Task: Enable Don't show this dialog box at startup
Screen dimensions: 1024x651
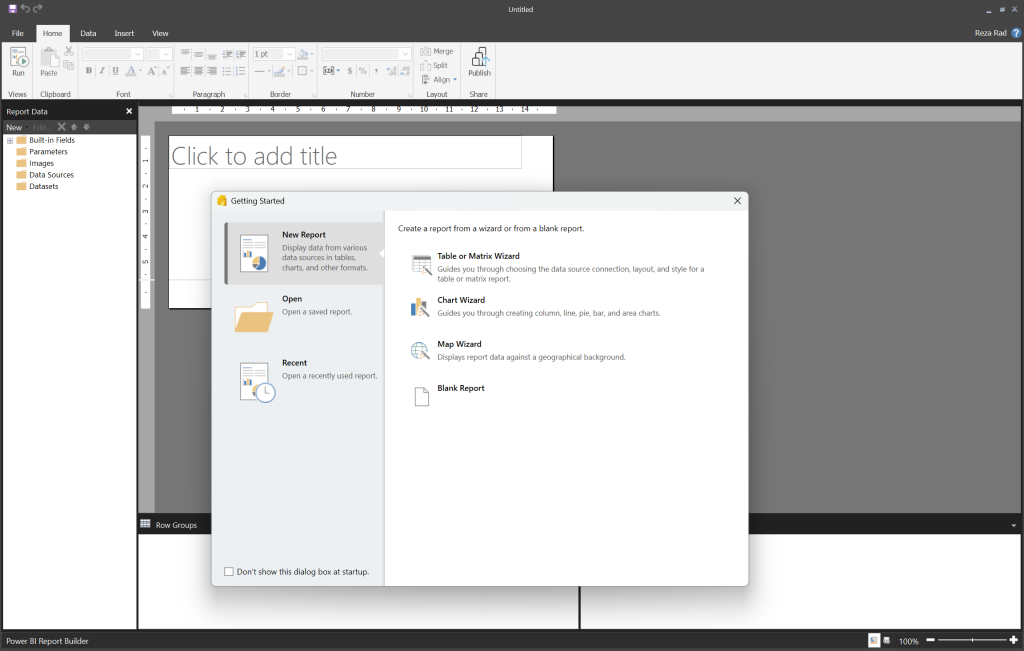Action: tap(229, 572)
